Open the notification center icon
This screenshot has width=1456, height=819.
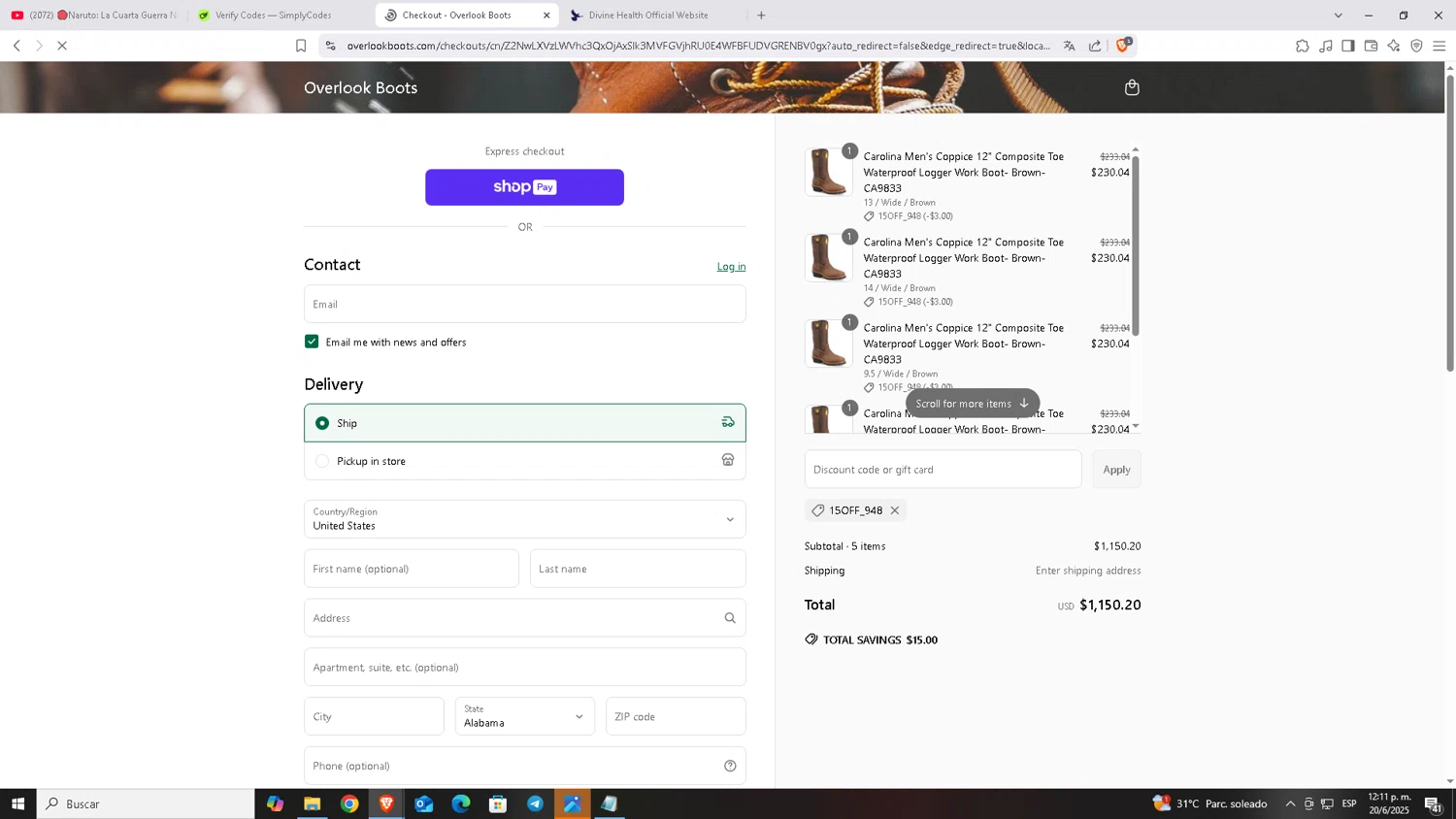coord(1434,803)
